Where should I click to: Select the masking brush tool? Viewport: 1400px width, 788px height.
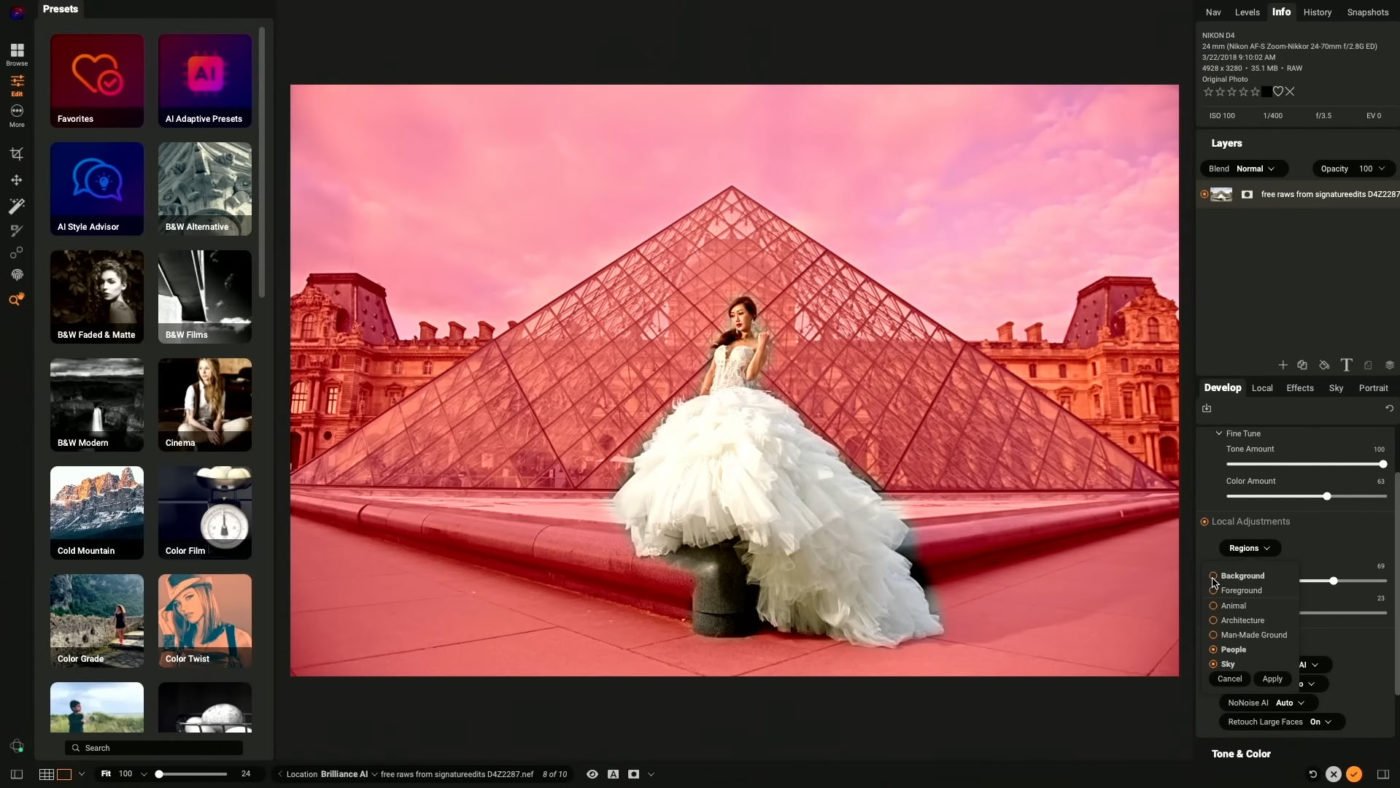pos(17,230)
